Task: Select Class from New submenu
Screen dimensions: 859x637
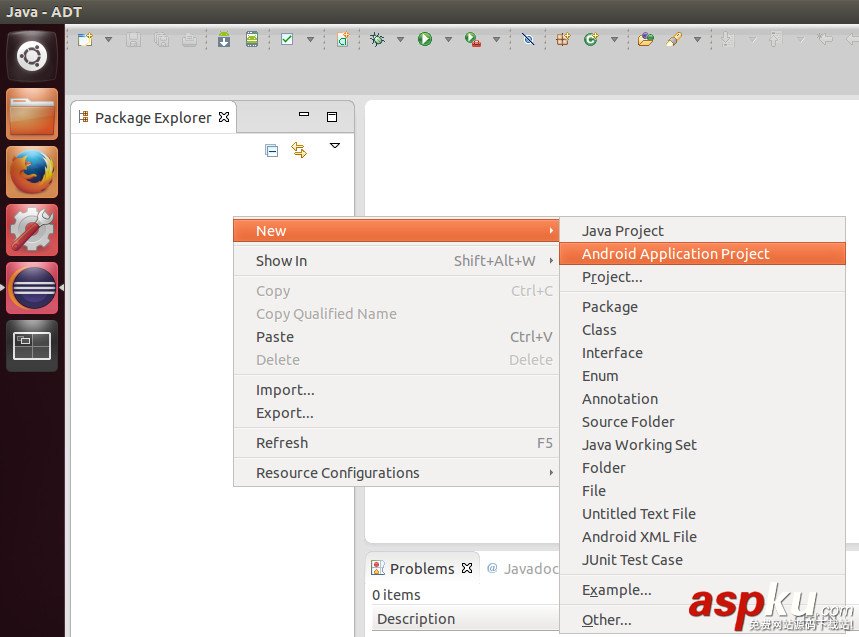Action: pos(702,330)
